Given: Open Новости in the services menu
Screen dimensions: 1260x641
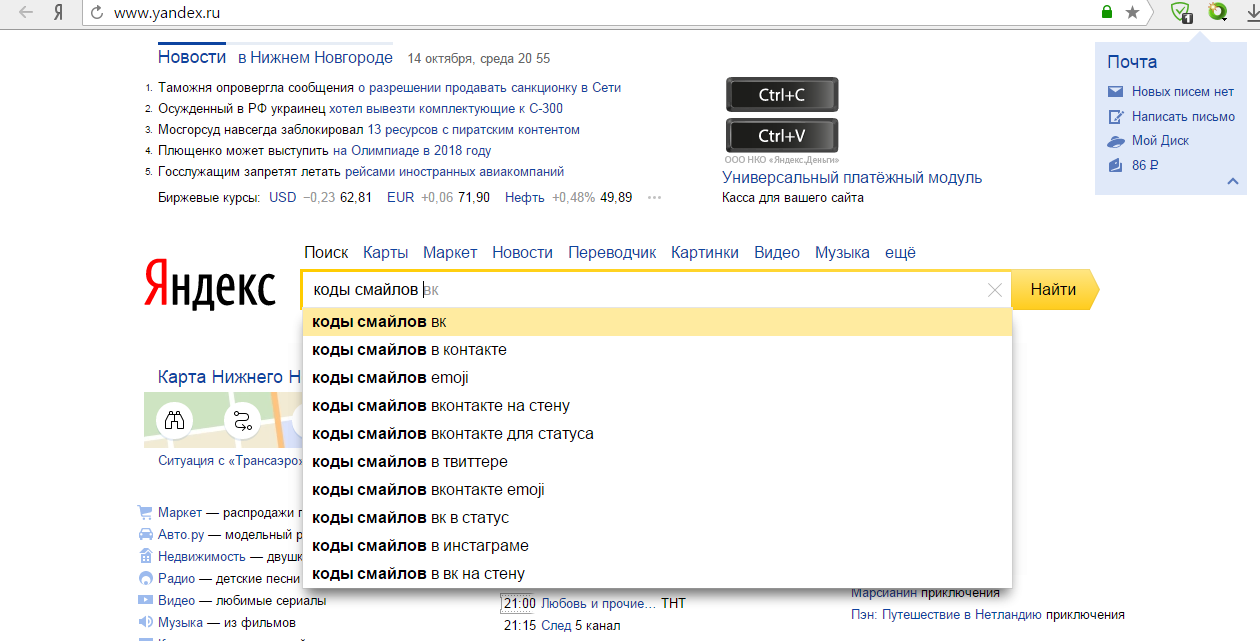Looking at the screenshot, I should pyautogui.click(x=522, y=252).
